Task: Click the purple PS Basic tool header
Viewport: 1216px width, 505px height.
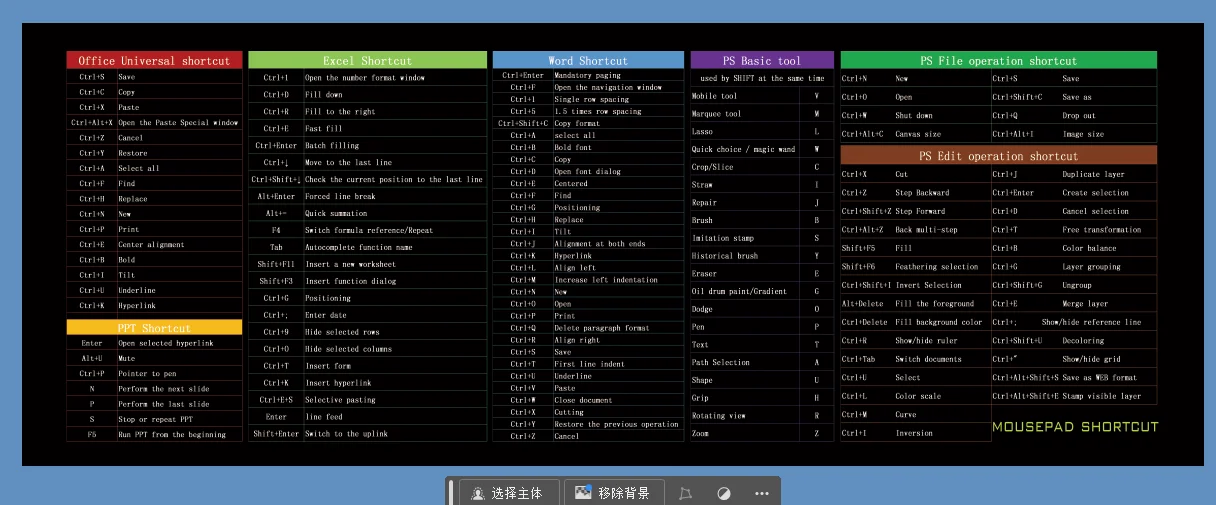Action: (761, 61)
